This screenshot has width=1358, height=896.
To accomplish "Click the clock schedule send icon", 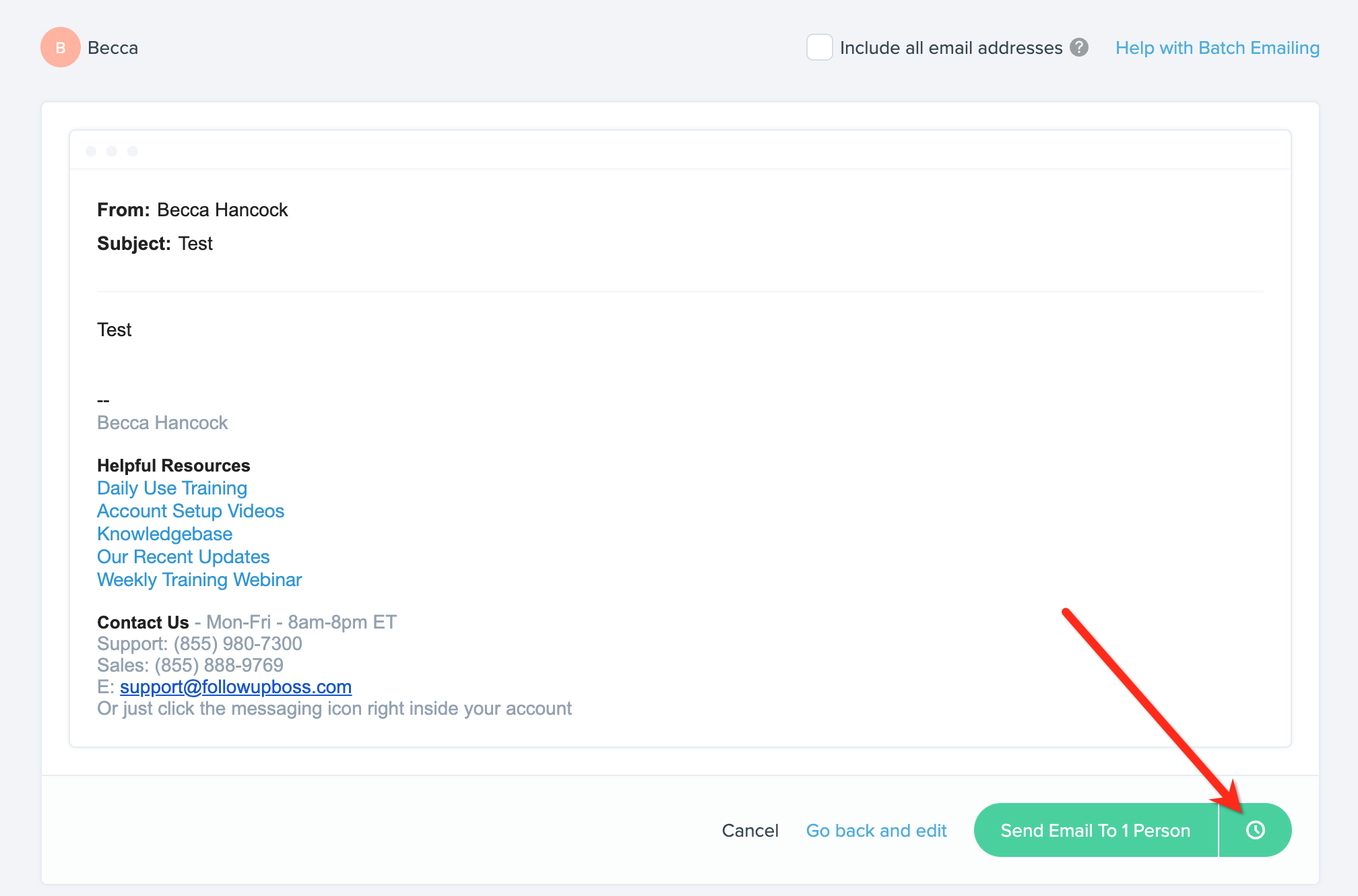I will [x=1255, y=830].
